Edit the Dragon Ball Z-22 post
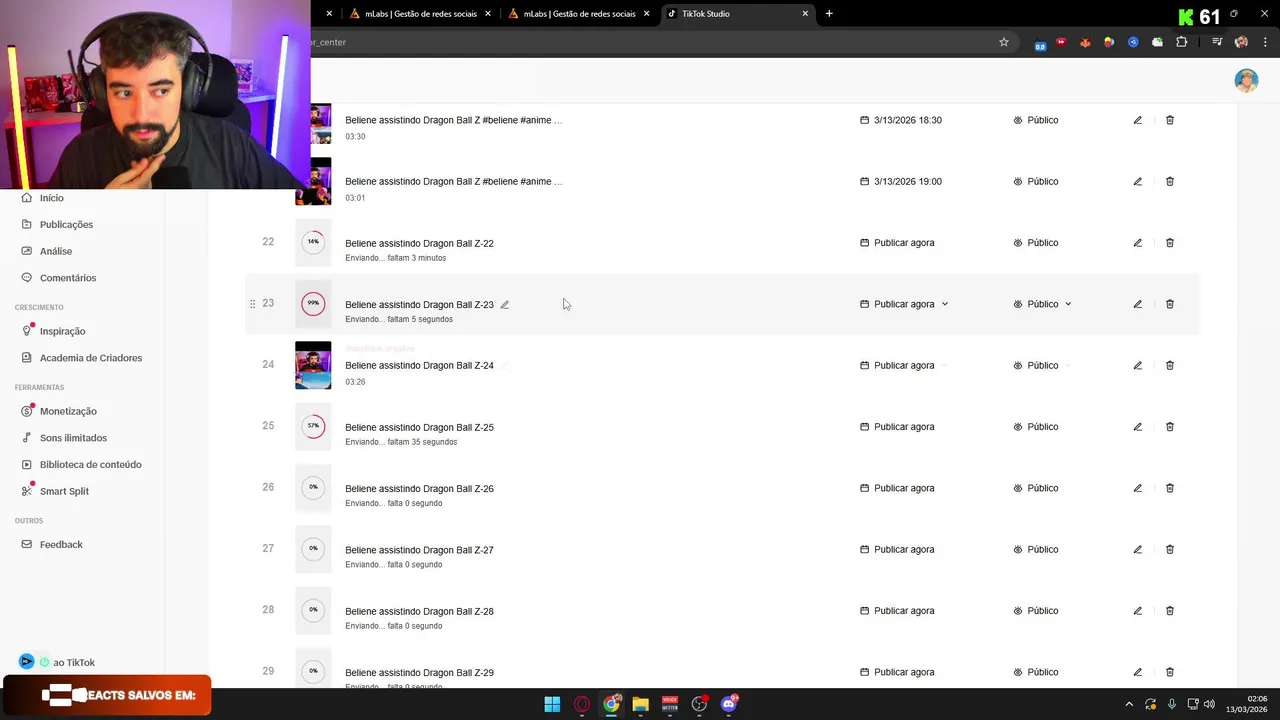 [1137, 243]
